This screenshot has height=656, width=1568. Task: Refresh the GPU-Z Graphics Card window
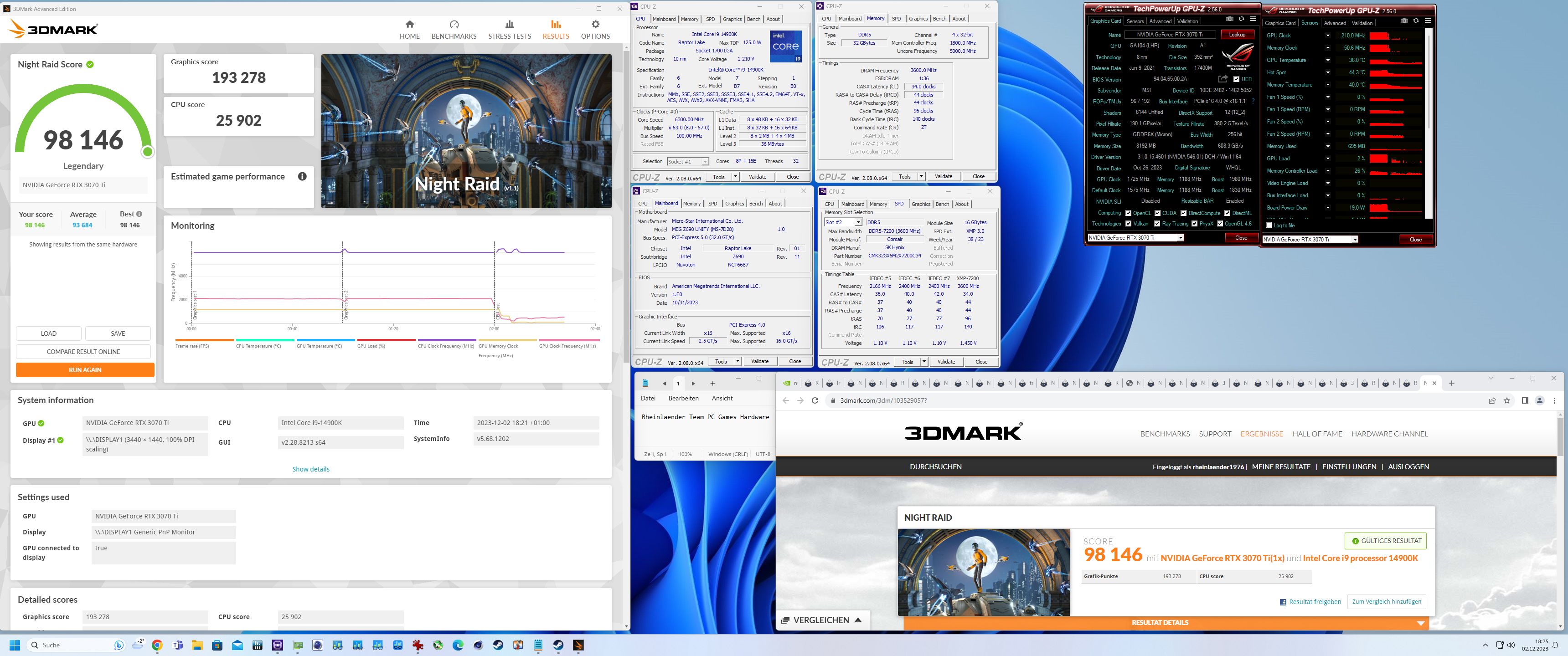(1241, 19)
